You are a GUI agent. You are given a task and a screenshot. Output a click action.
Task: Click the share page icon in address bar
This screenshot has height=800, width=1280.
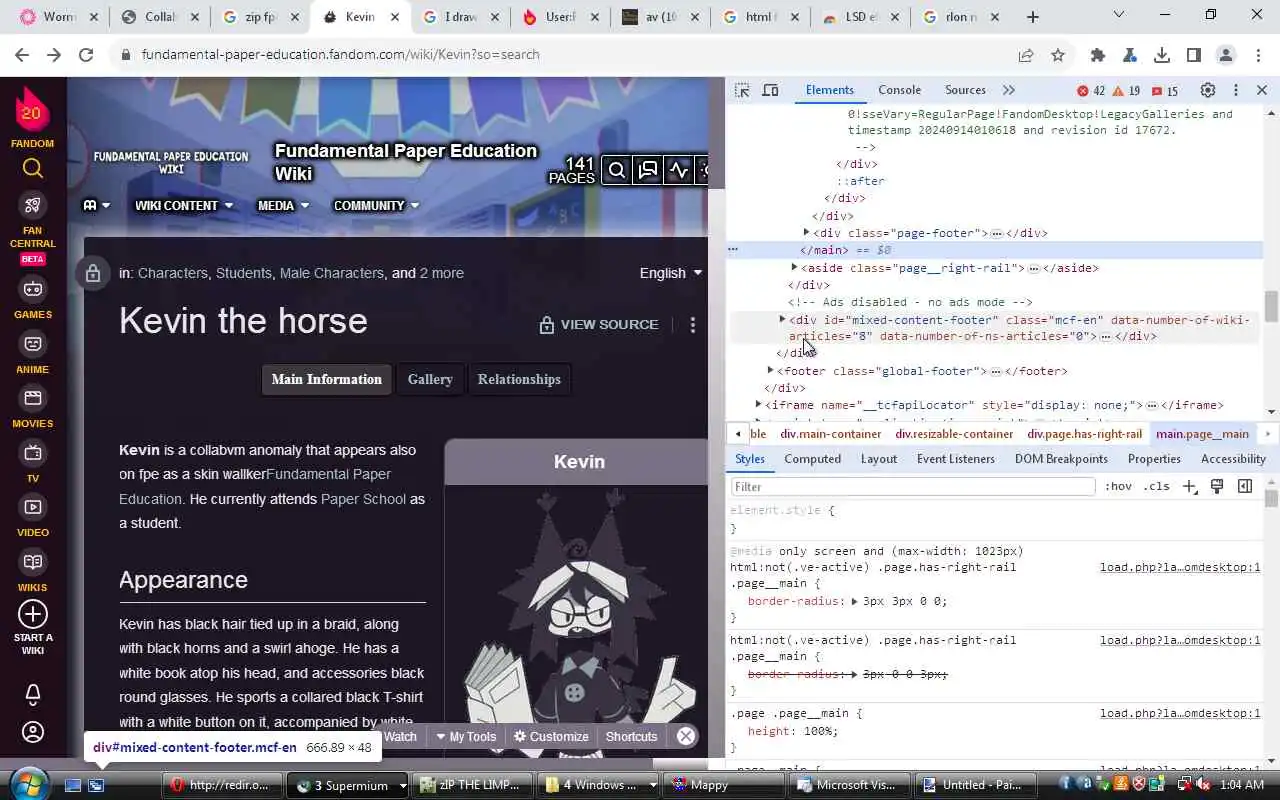tap(1026, 55)
